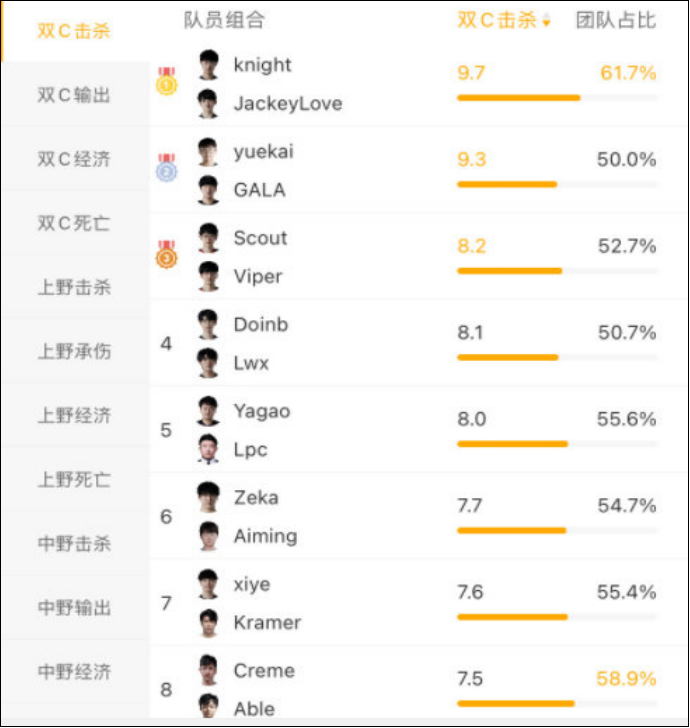Screen dimensions: 690x728
Task: Click the bronze third-place medal icon
Action: [166, 255]
